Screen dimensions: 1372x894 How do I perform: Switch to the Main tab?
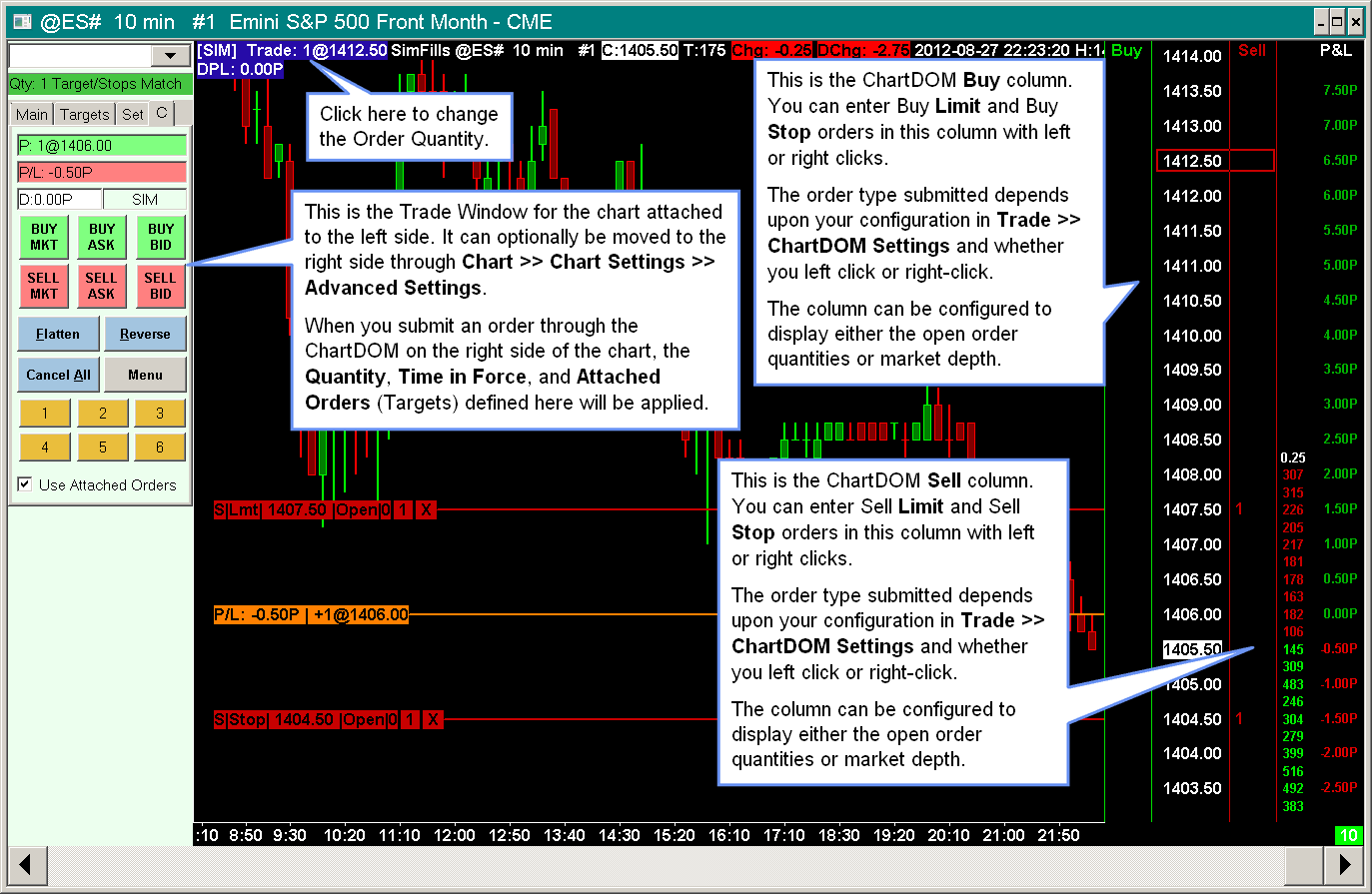coord(32,114)
